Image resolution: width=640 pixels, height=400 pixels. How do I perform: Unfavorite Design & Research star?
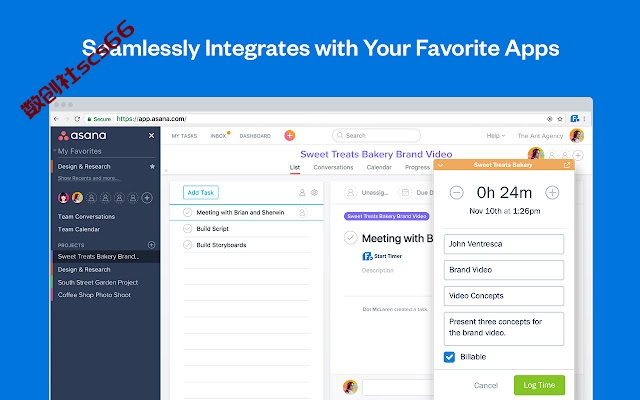(x=152, y=167)
